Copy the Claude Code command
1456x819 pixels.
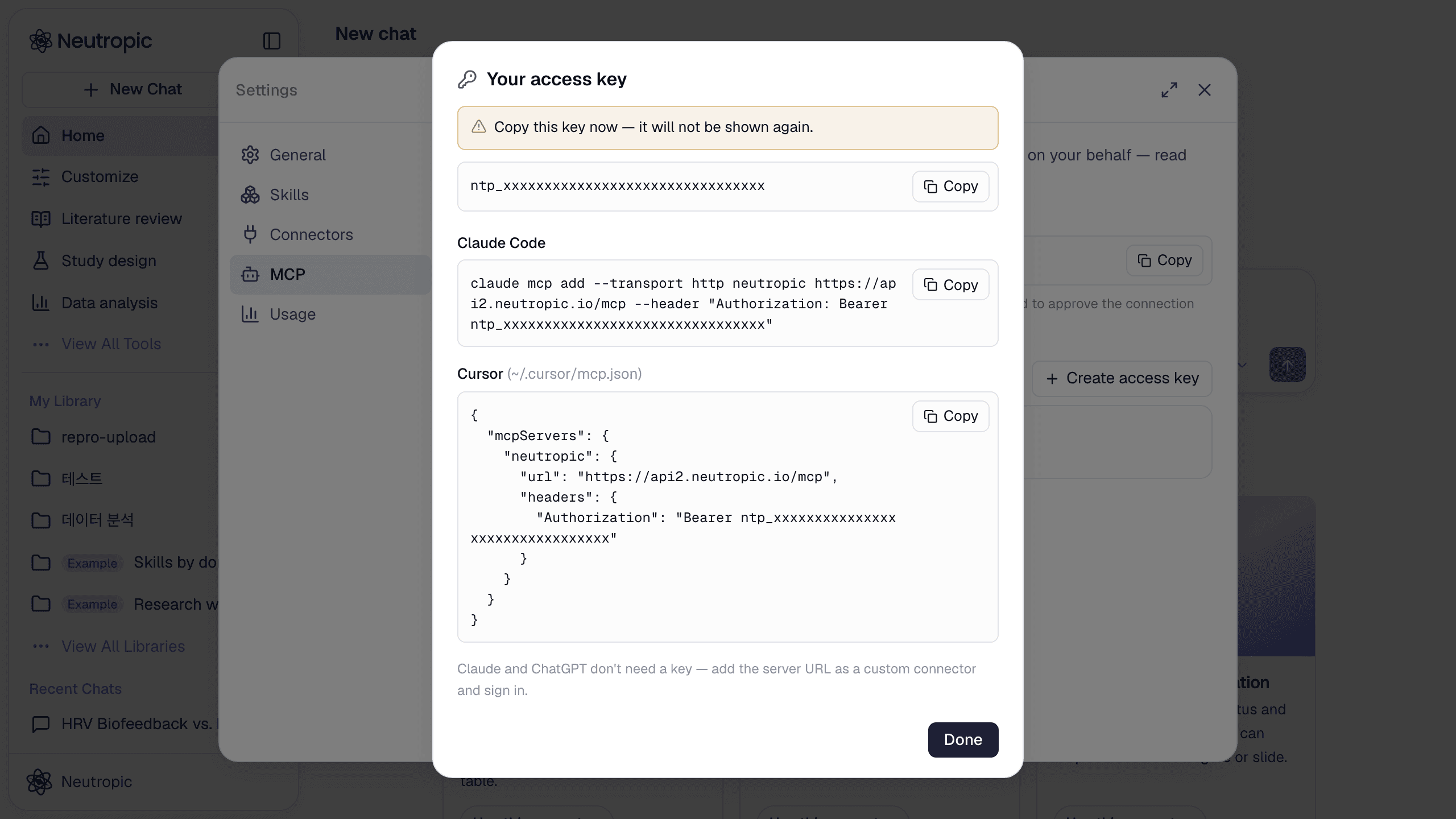(950, 284)
